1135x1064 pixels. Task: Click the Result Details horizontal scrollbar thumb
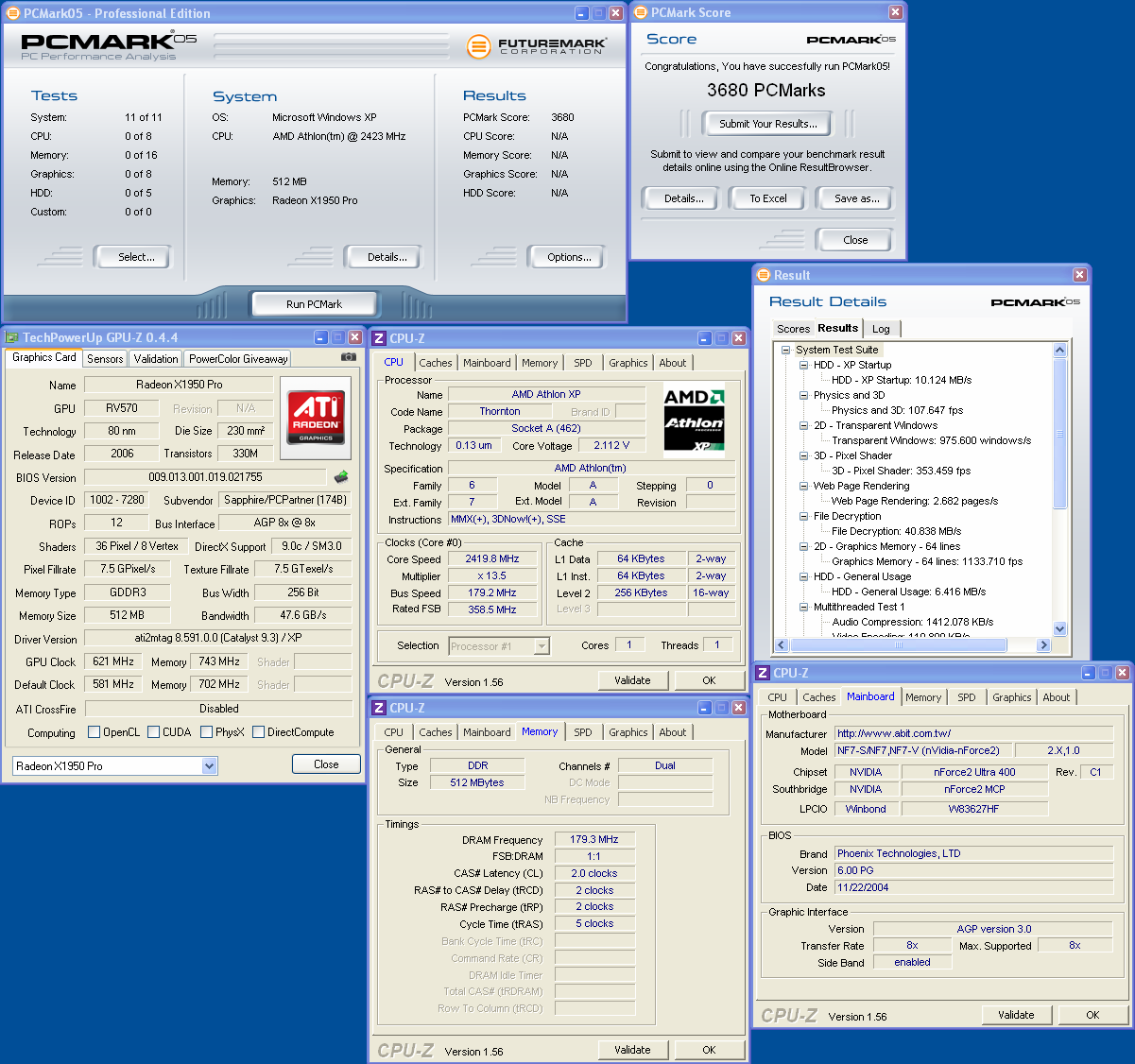pyautogui.click(x=898, y=645)
